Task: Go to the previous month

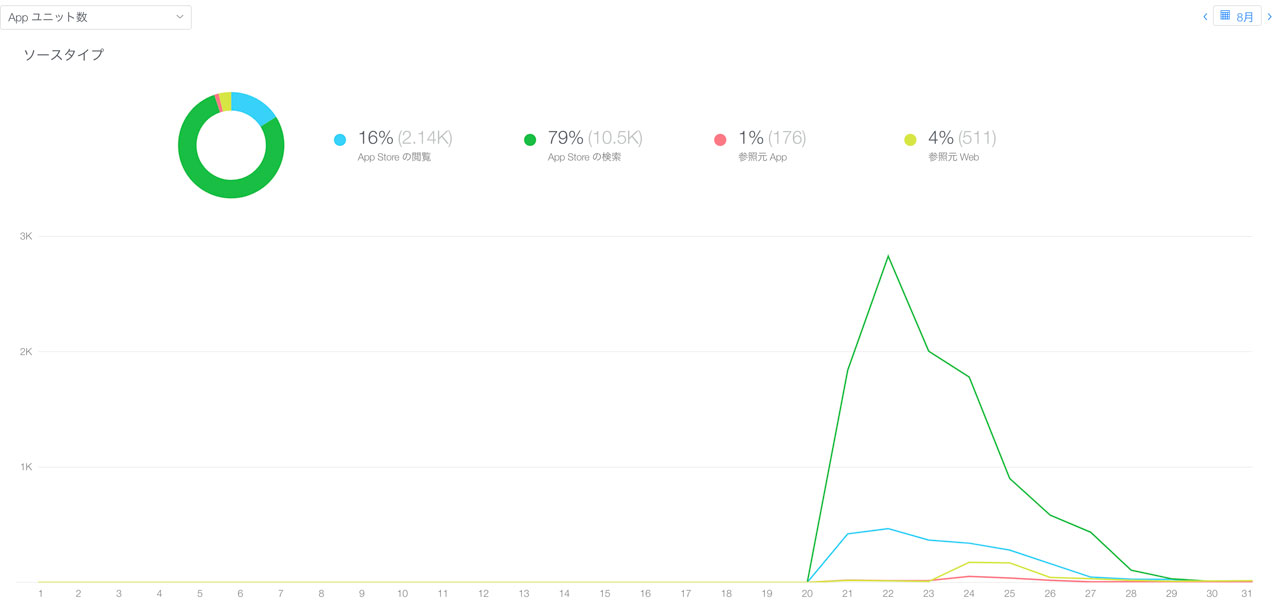Action: (x=1205, y=17)
